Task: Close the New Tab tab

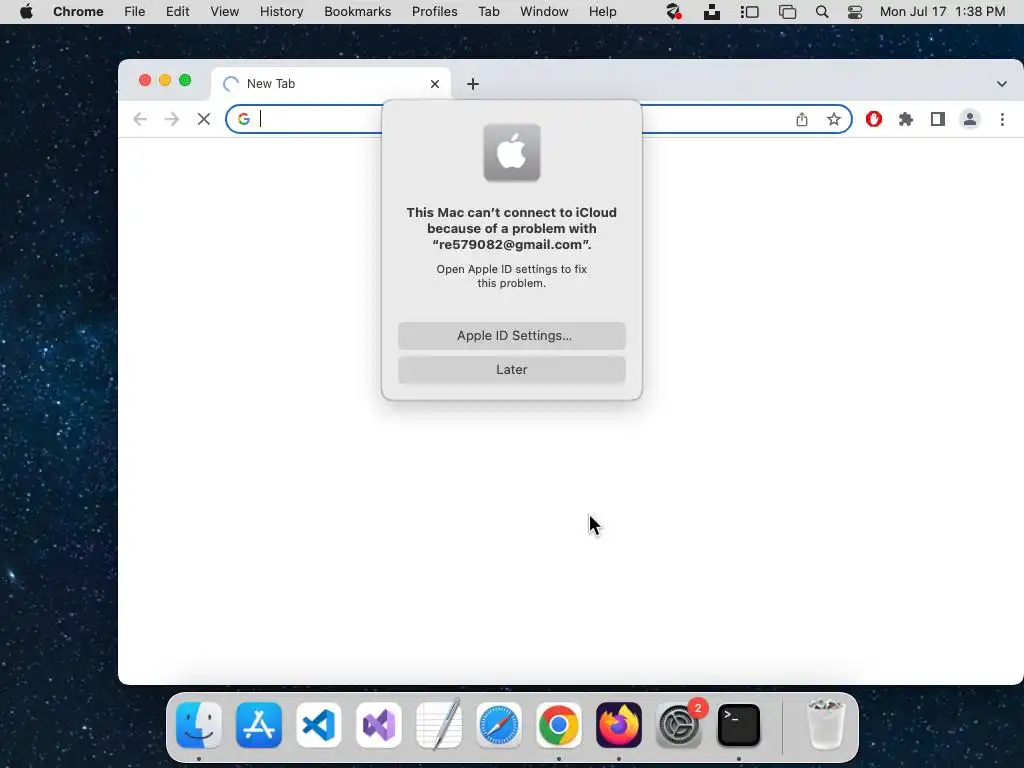Action: pos(435,84)
